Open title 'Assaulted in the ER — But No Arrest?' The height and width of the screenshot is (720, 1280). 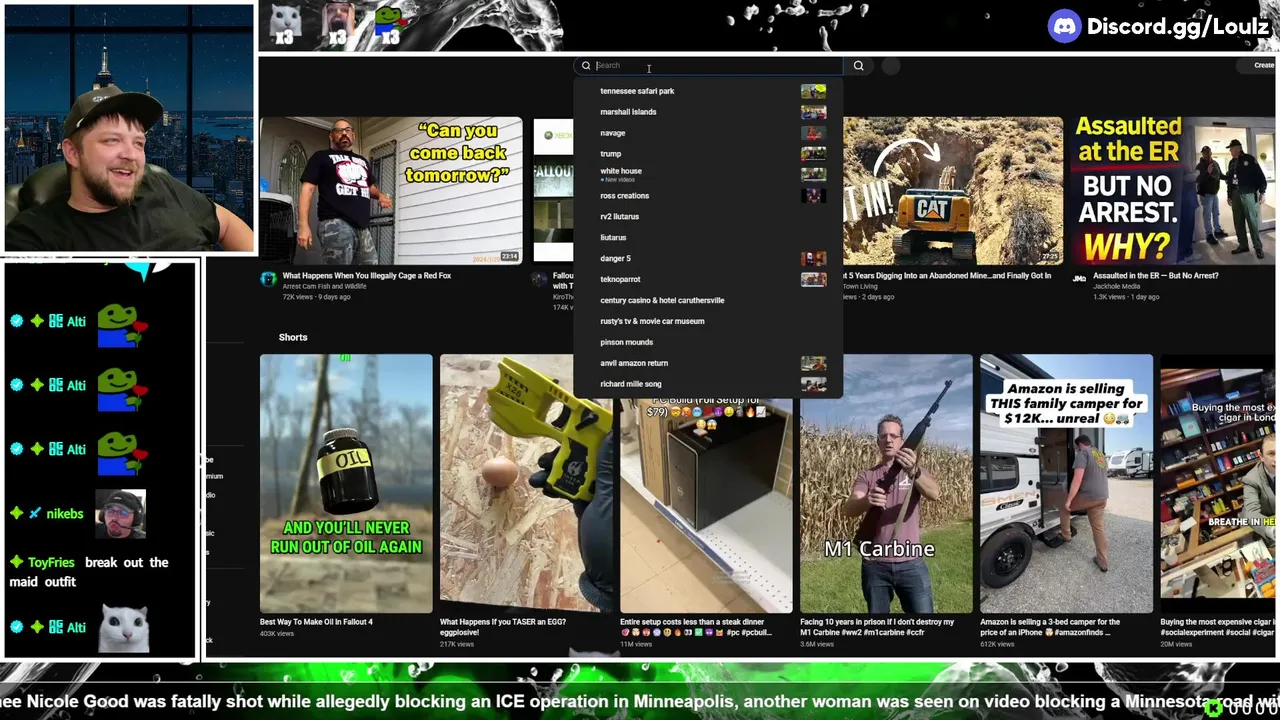[x=1155, y=276]
